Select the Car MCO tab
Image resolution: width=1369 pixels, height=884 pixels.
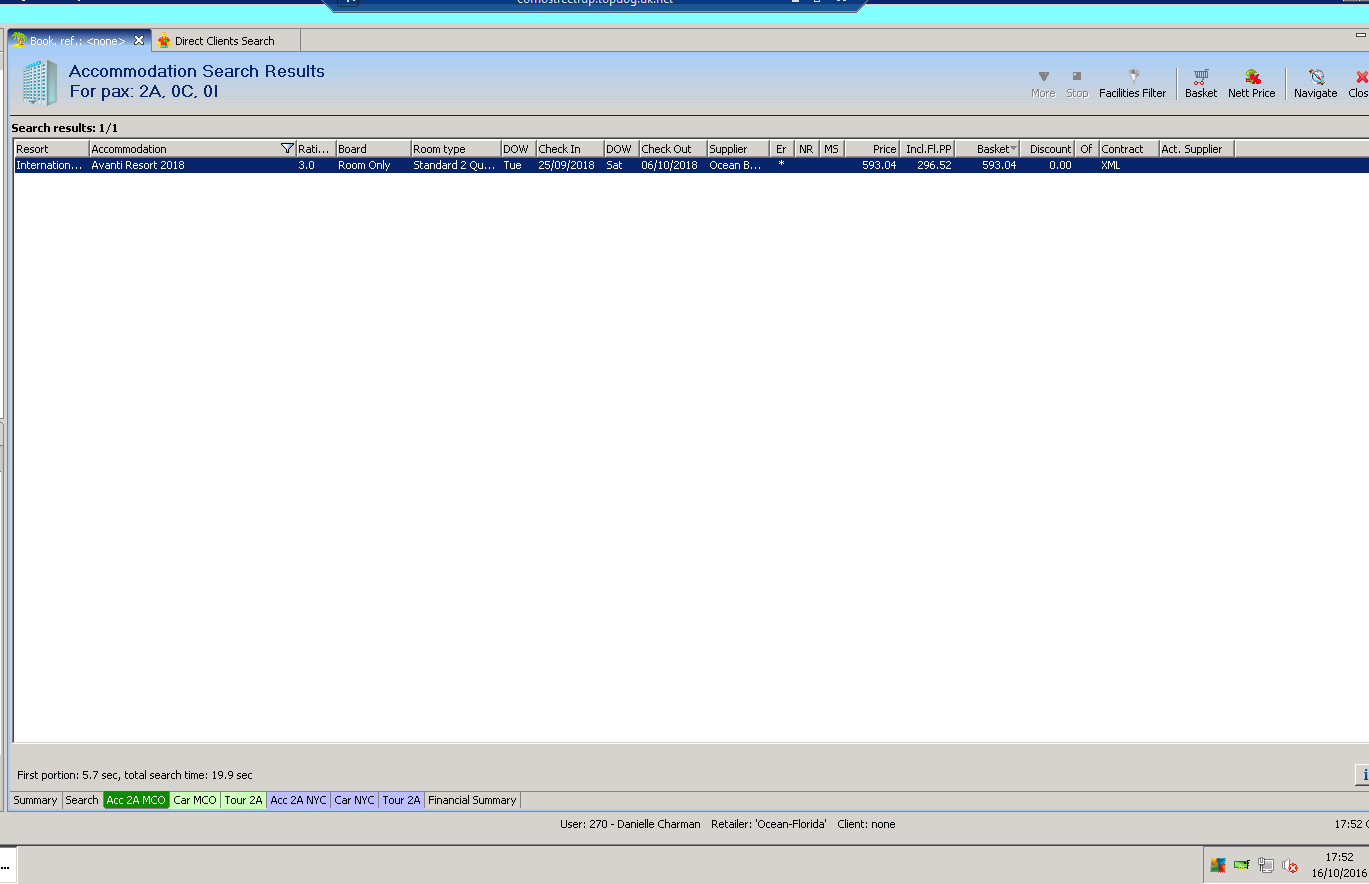195,800
